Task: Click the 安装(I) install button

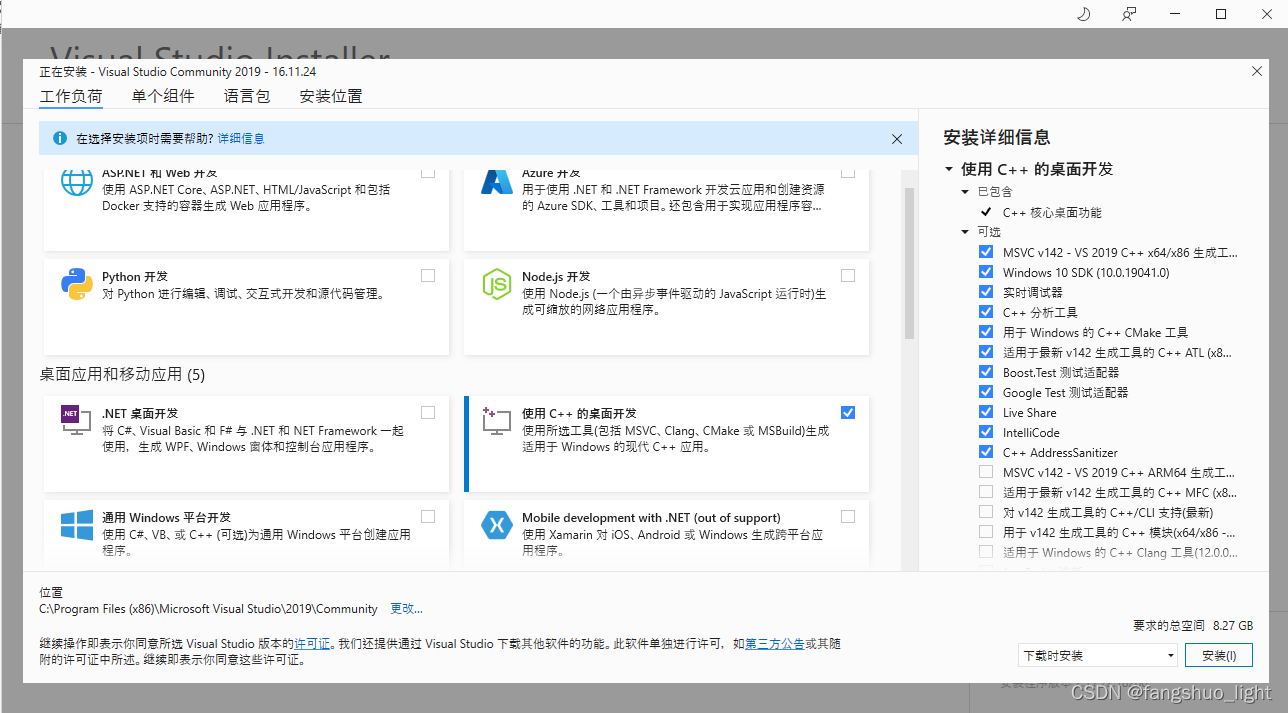Action: [1219, 656]
